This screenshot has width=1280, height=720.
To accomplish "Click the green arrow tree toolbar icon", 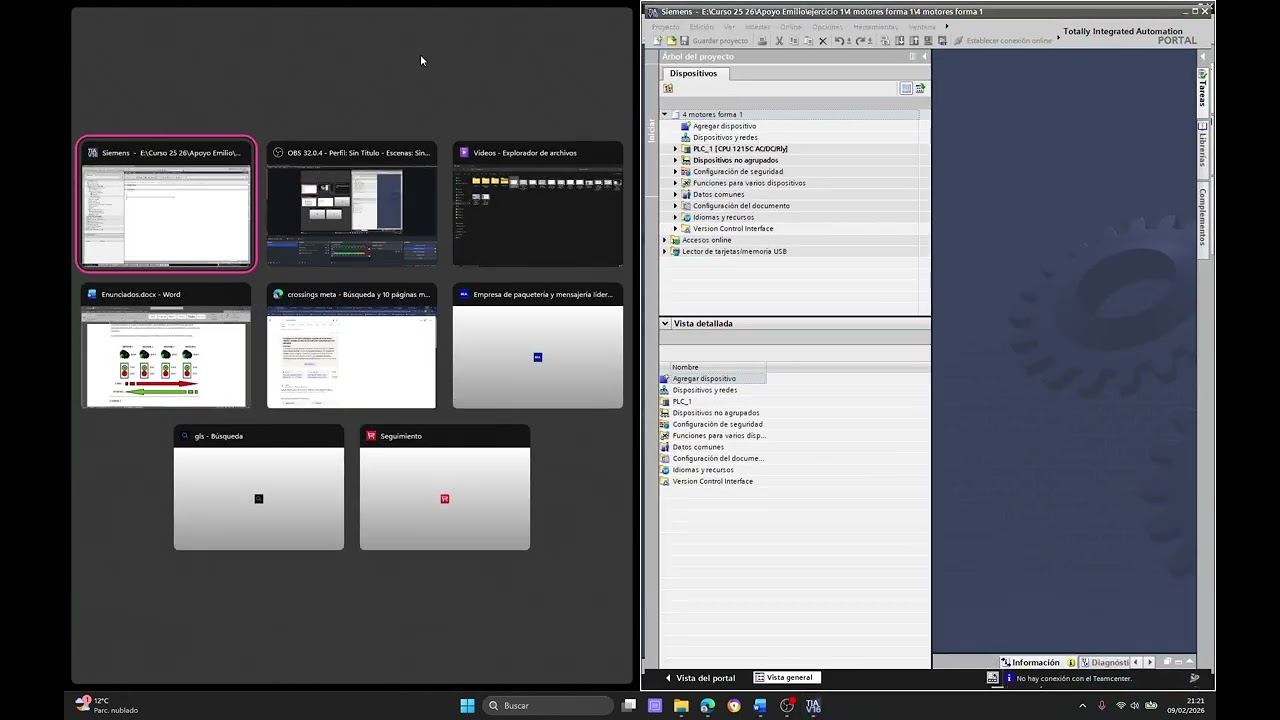I will click(x=920, y=88).
